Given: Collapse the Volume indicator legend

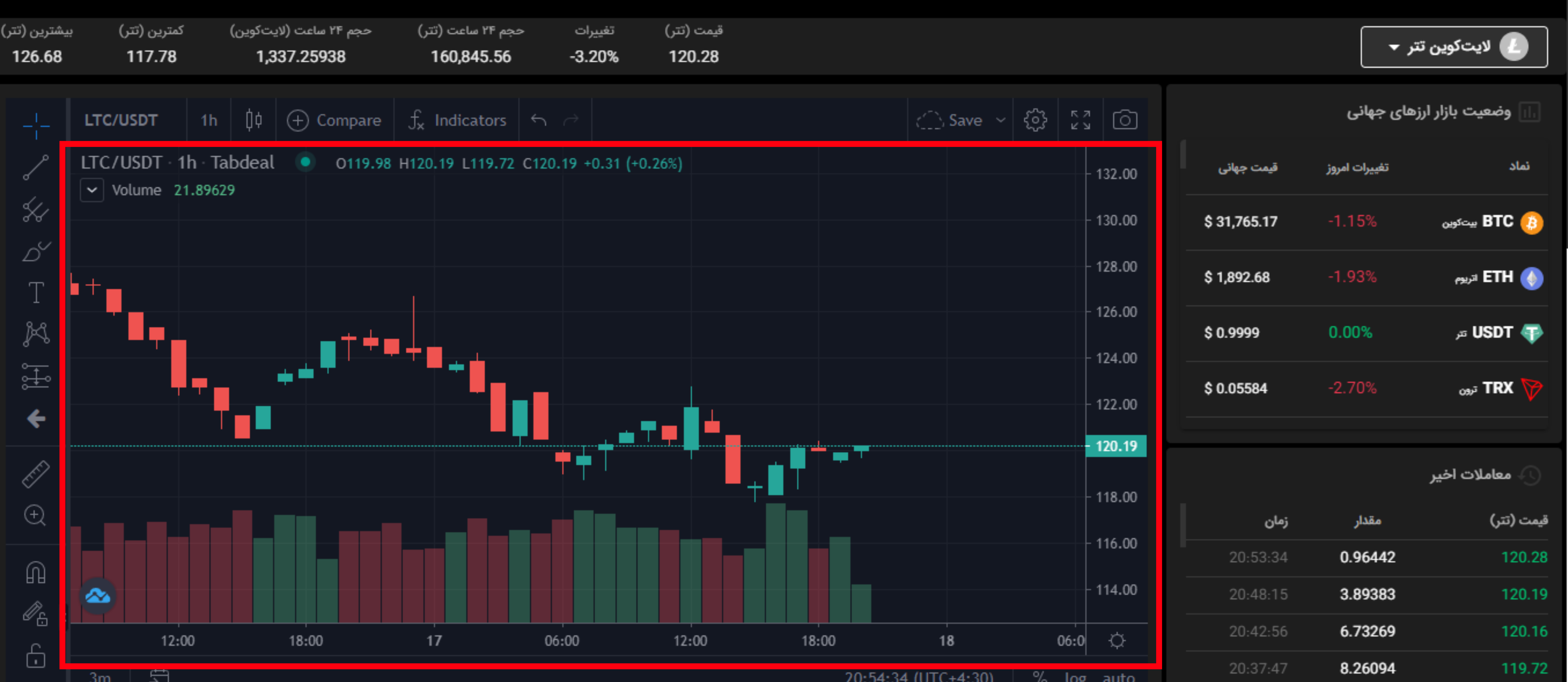Looking at the screenshot, I should (92, 190).
